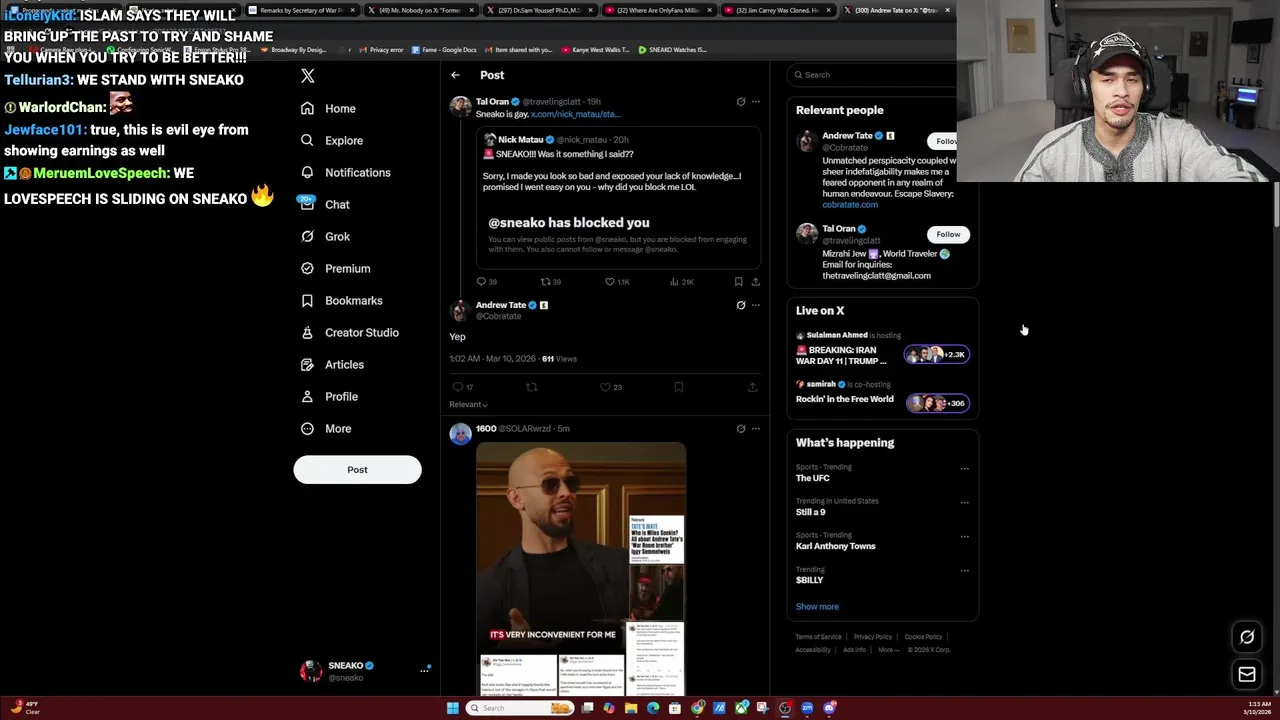Open the Zoom taskbar icon
Viewport: 1280px width, 720px height.
[807, 708]
